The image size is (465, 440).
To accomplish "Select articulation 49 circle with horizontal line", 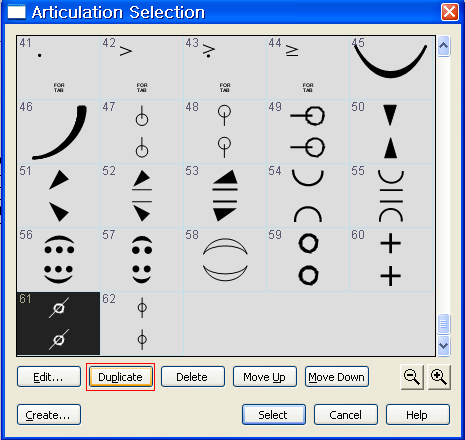I will tap(308, 132).
